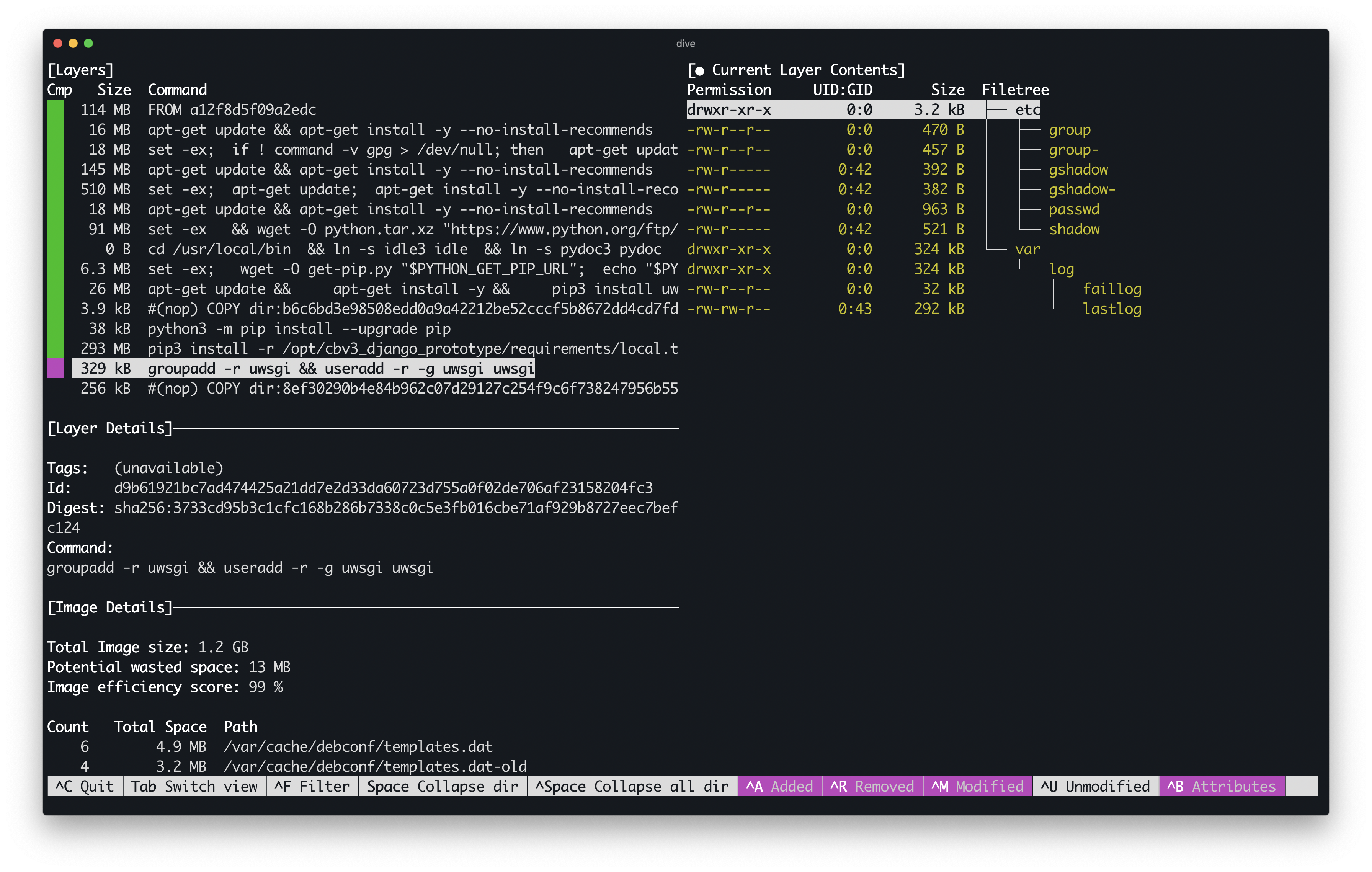
Task: Click the dive window title
Action: (686, 43)
